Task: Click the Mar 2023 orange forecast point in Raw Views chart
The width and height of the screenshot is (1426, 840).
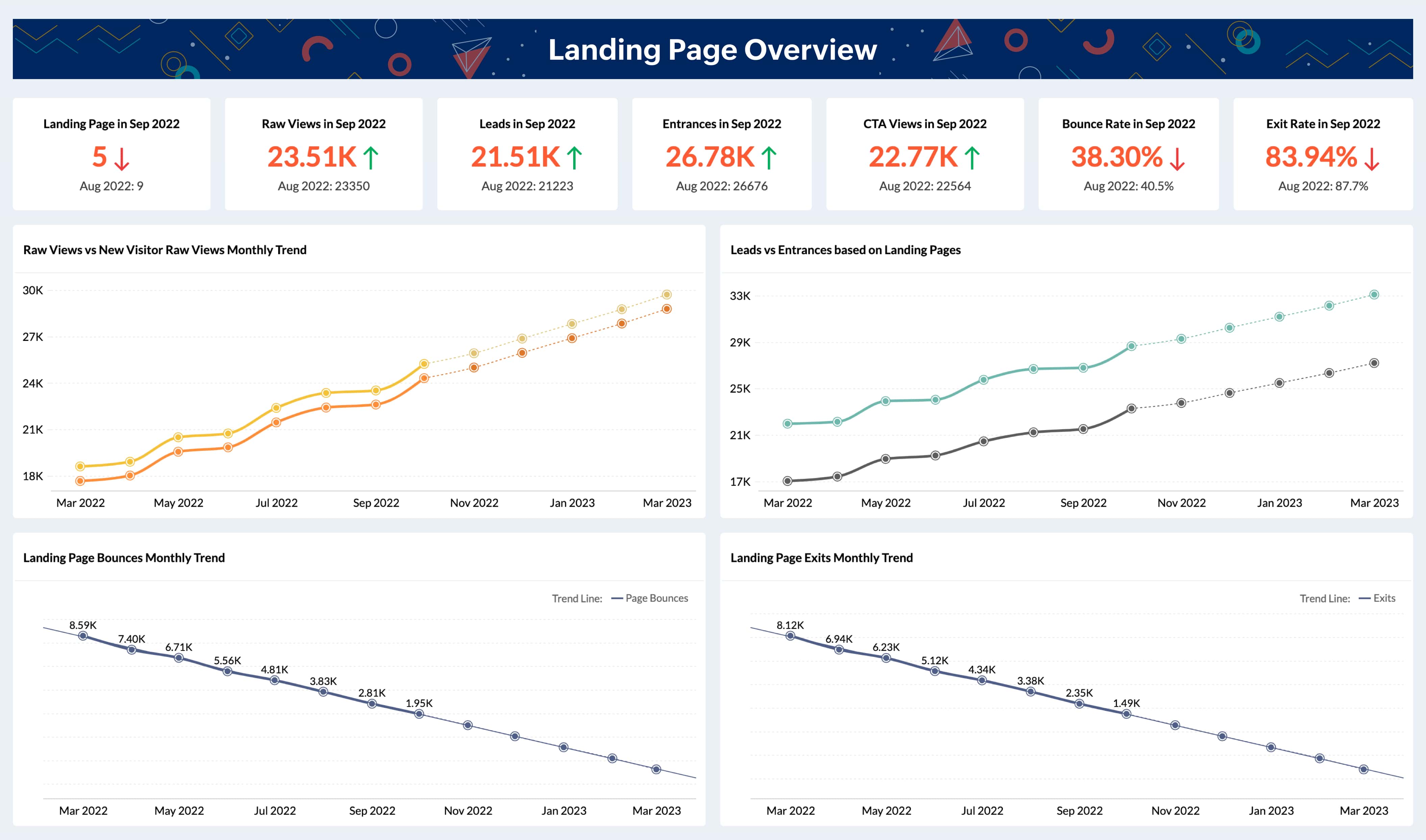Action: tap(667, 309)
